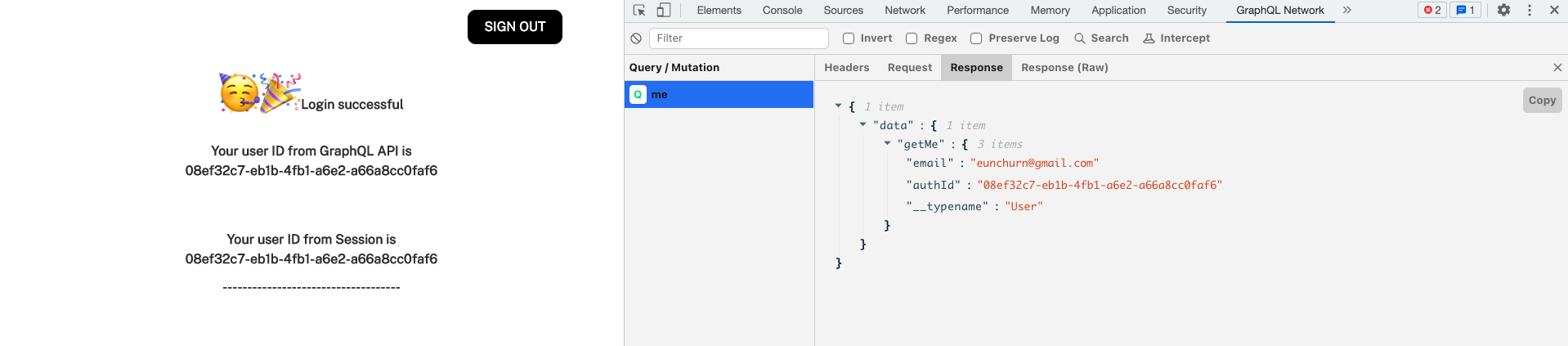Open DevTools settings gear

[1503, 11]
